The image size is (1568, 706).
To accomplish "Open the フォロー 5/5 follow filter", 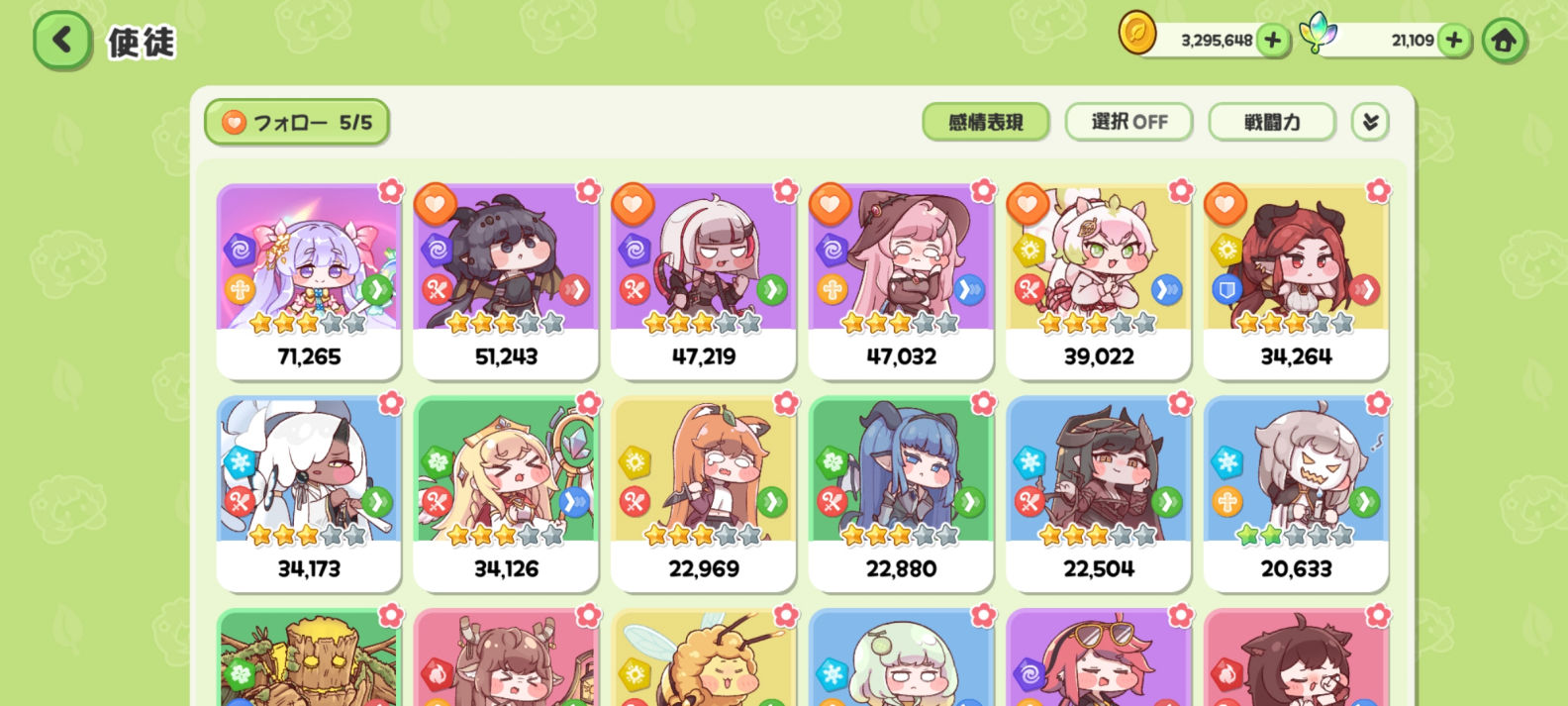I will click(x=297, y=122).
